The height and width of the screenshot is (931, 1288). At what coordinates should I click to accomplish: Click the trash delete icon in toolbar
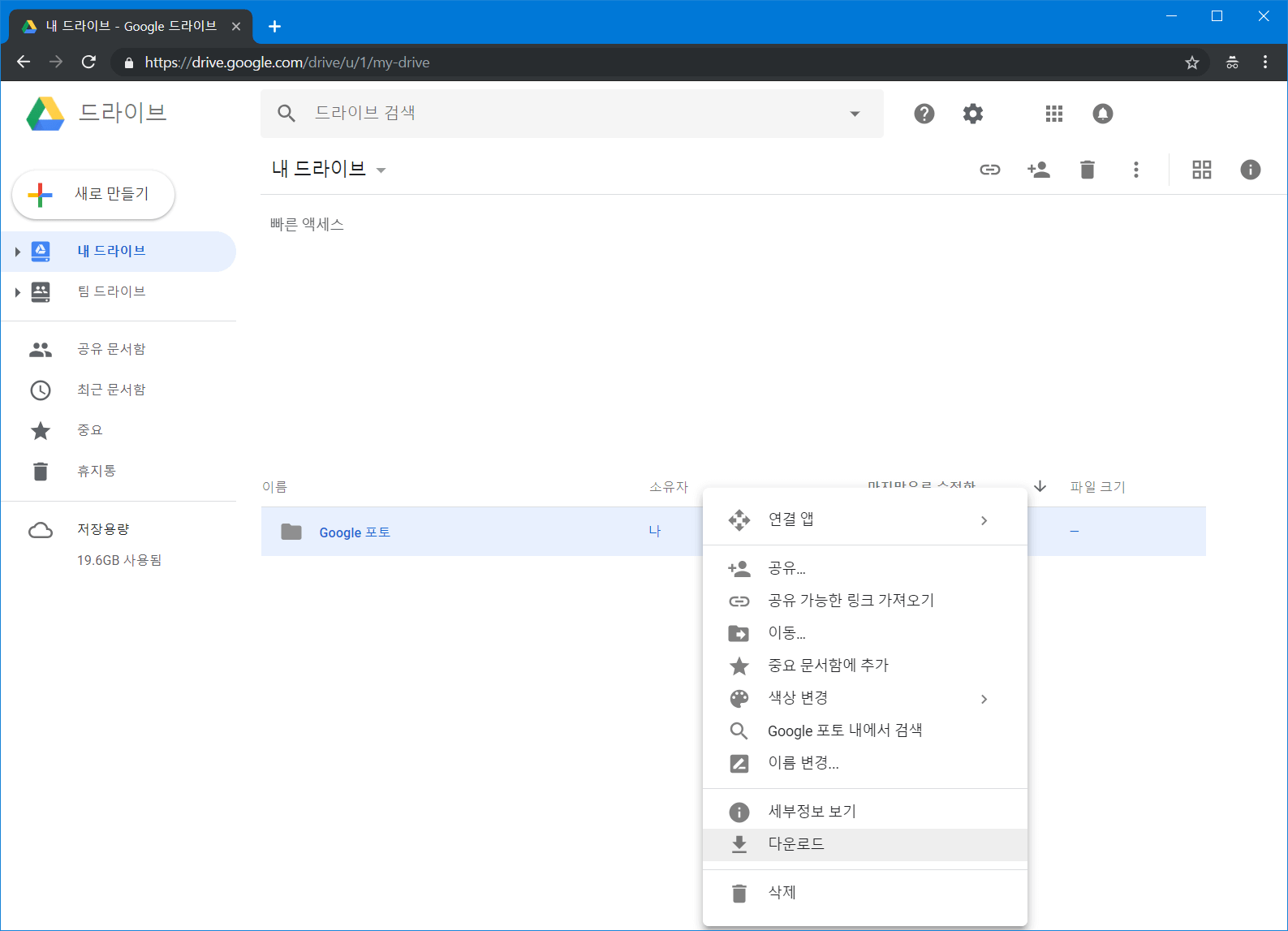coord(1087,170)
